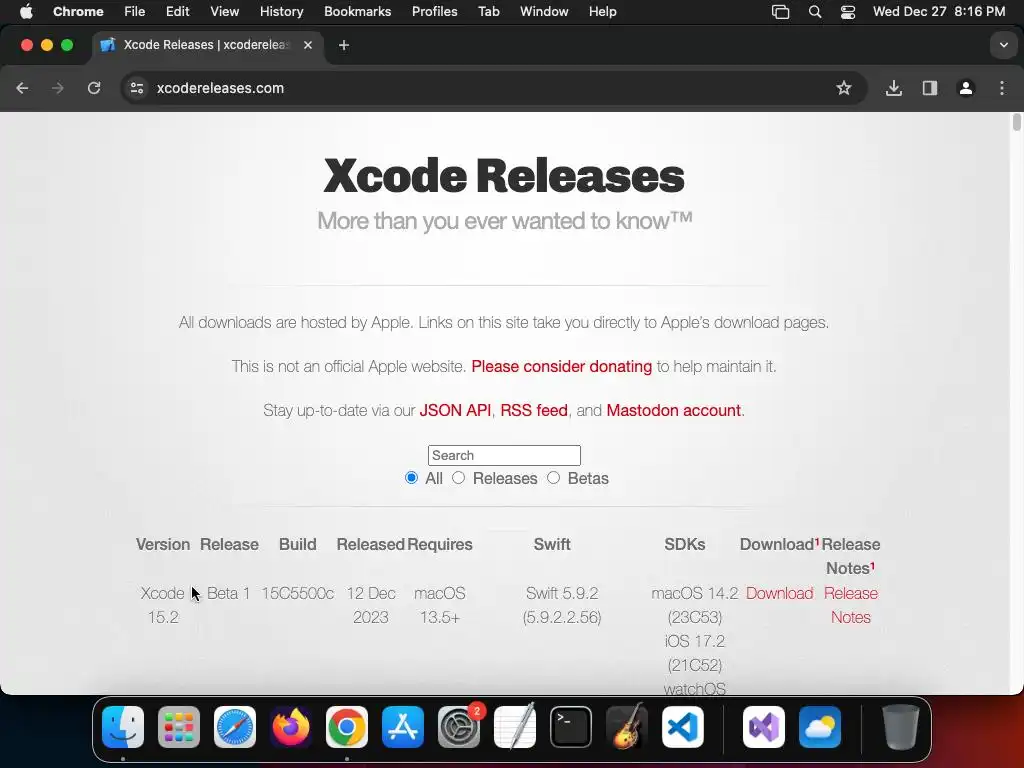Screen dimensions: 1024x768
Task: Click into the Search field
Action: [504, 455]
